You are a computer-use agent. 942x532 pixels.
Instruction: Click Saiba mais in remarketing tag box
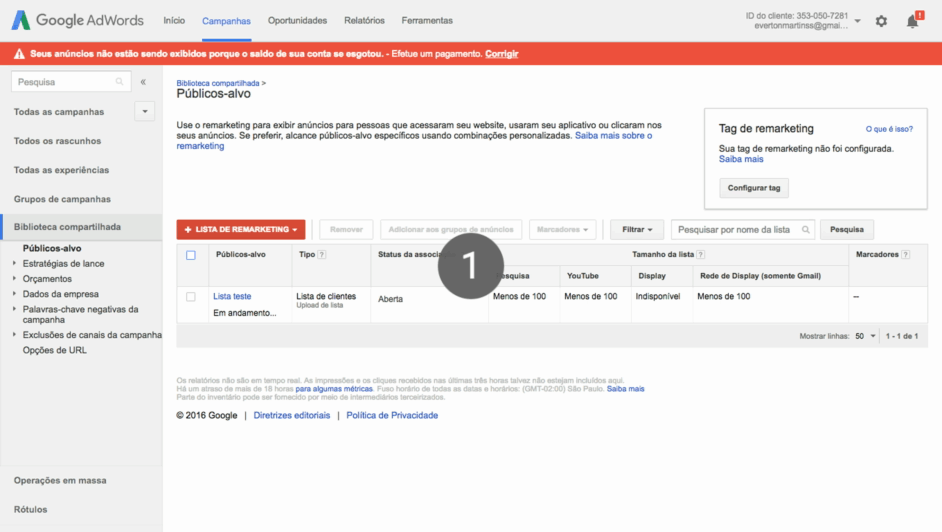tap(741, 159)
